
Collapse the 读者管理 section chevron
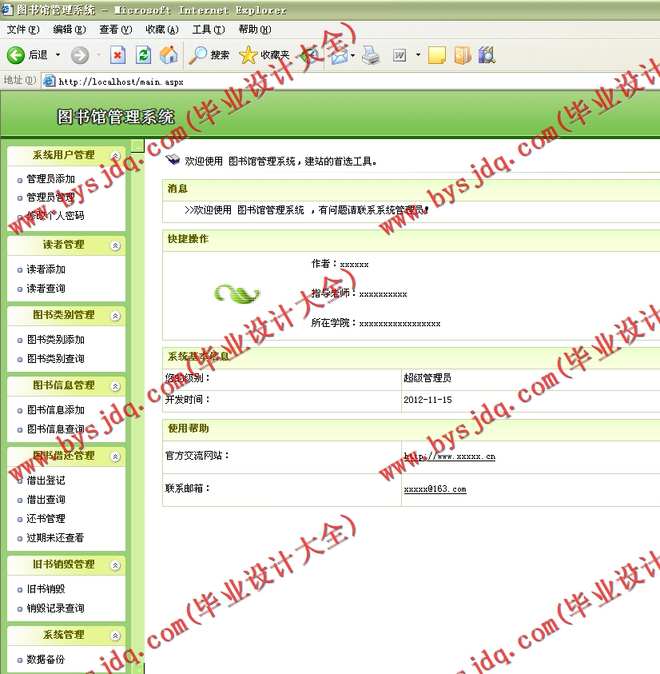116,245
